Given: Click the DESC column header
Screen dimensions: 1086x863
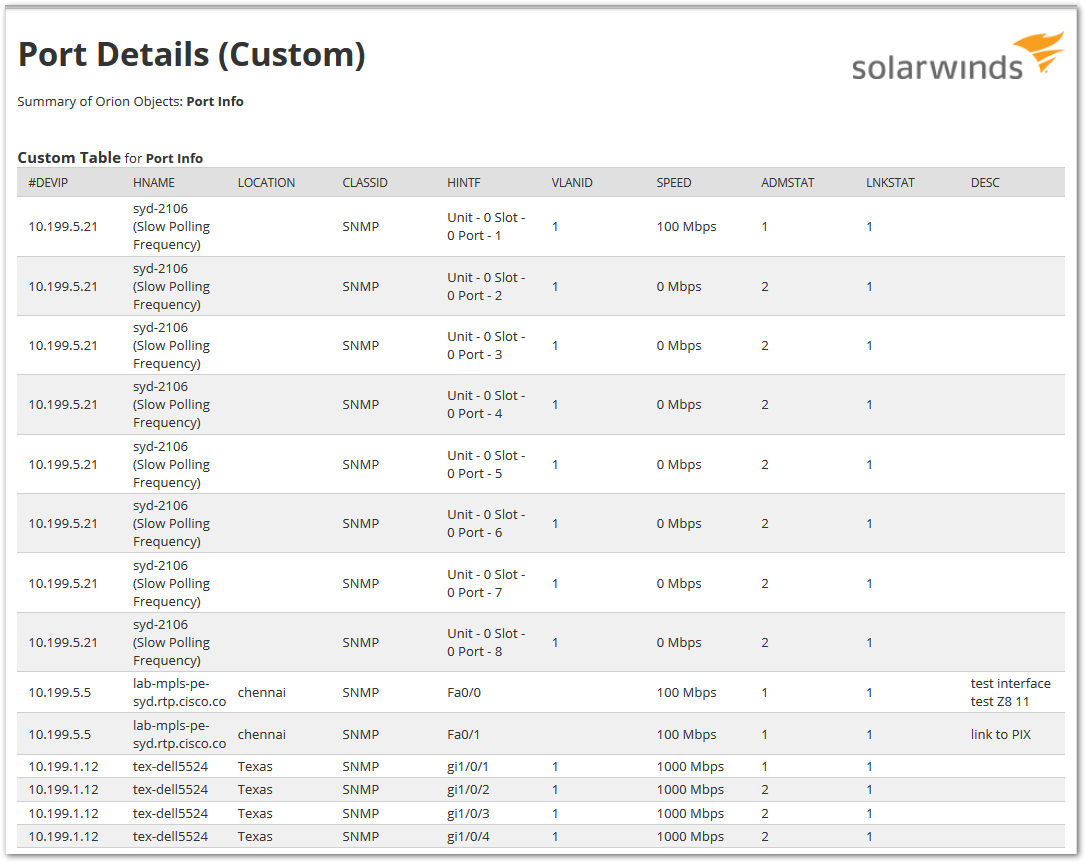Looking at the screenshot, I should (985, 183).
